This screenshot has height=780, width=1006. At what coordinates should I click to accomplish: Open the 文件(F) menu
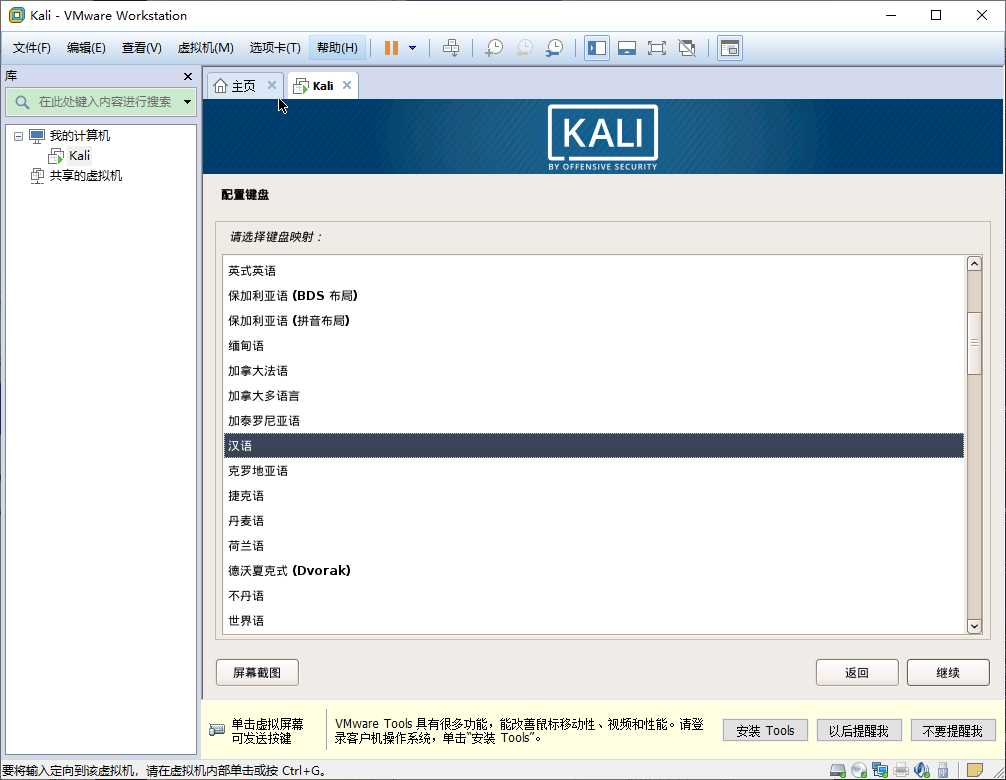[31, 48]
